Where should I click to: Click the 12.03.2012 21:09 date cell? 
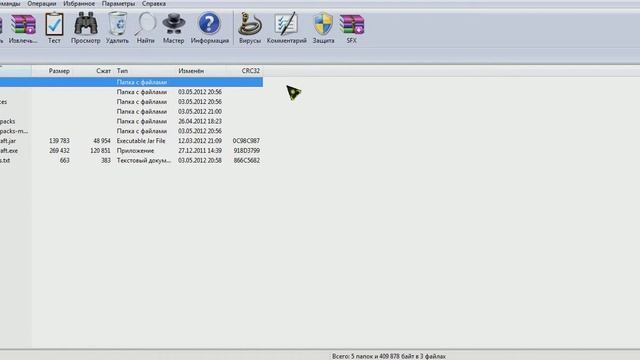click(x=200, y=141)
